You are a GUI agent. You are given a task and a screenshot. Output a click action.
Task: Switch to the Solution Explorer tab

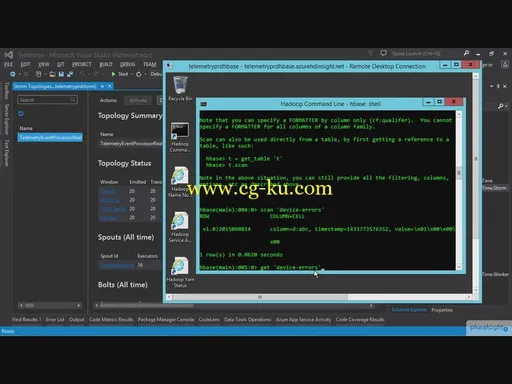tap(409, 310)
